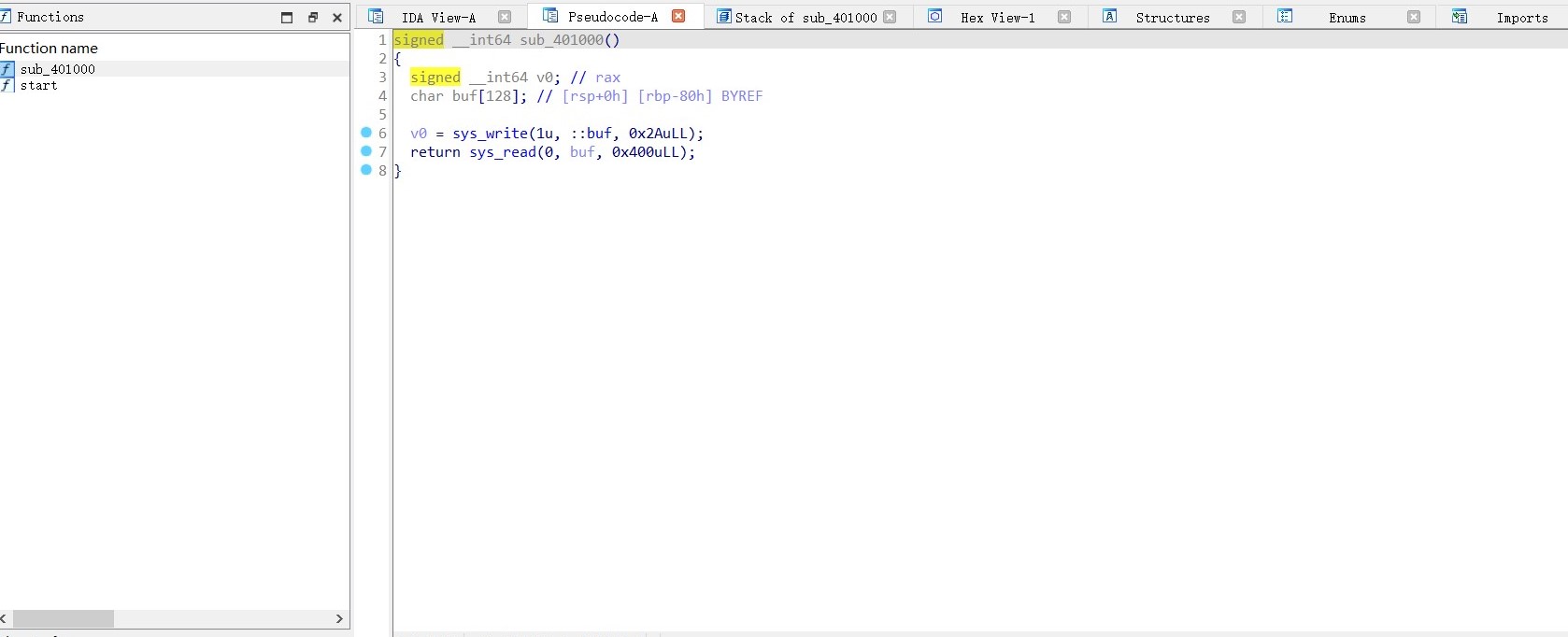Close the Pseudocode-A tab

[x=678, y=17]
